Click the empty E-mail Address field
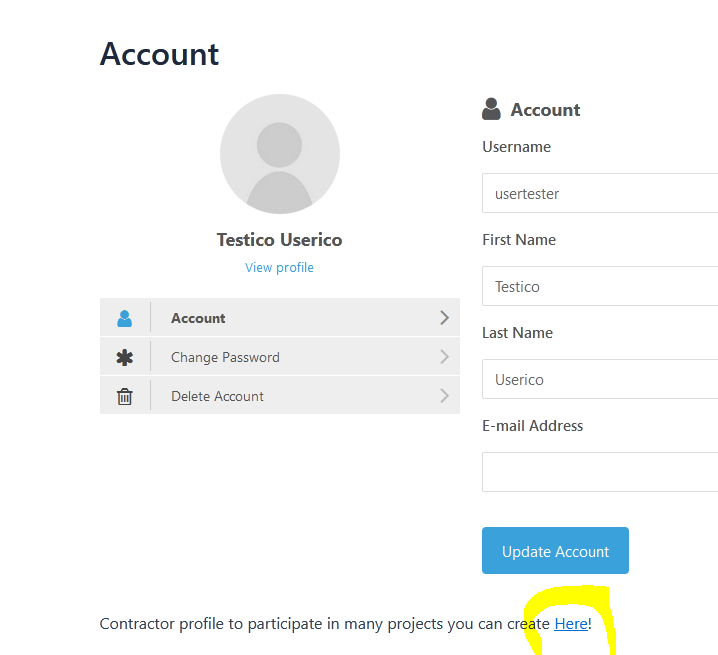The height and width of the screenshot is (655, 718). [600, 472]
